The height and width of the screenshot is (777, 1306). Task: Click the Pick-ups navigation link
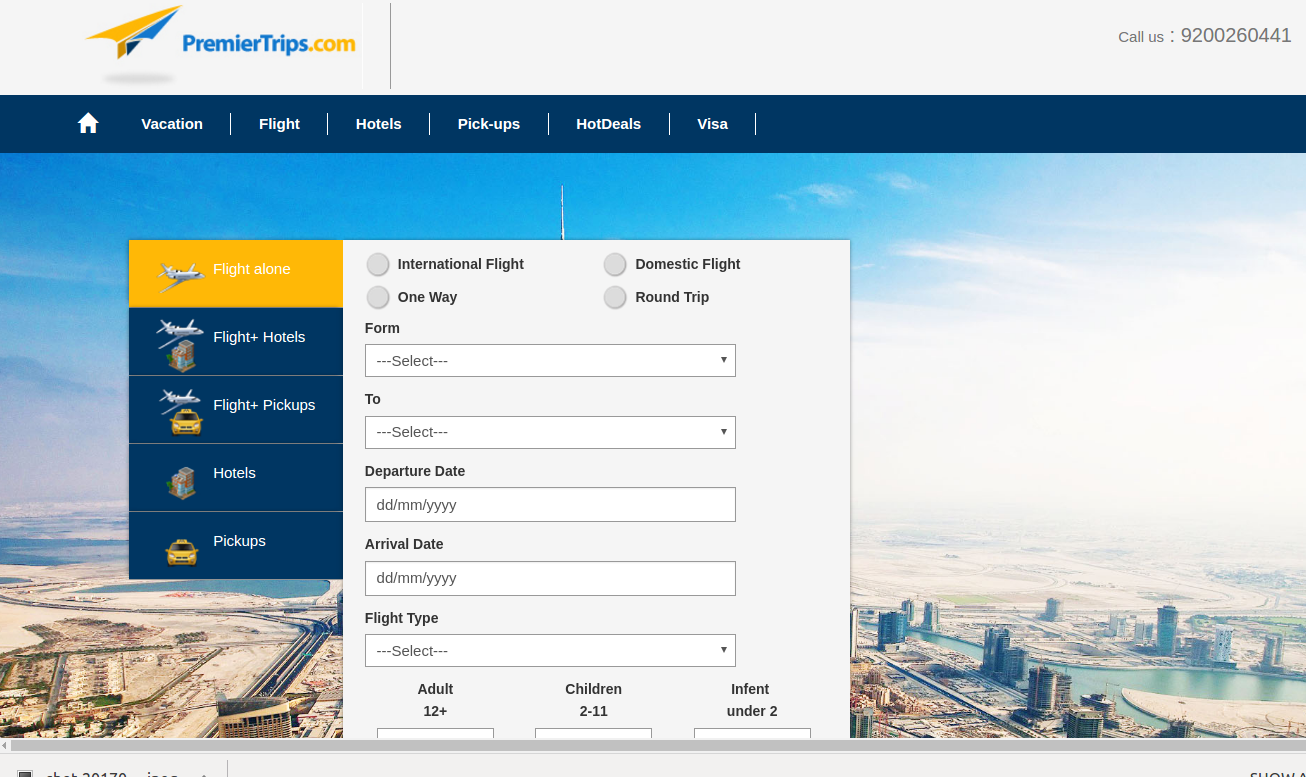pyautogui.click(x=489, y=124)
